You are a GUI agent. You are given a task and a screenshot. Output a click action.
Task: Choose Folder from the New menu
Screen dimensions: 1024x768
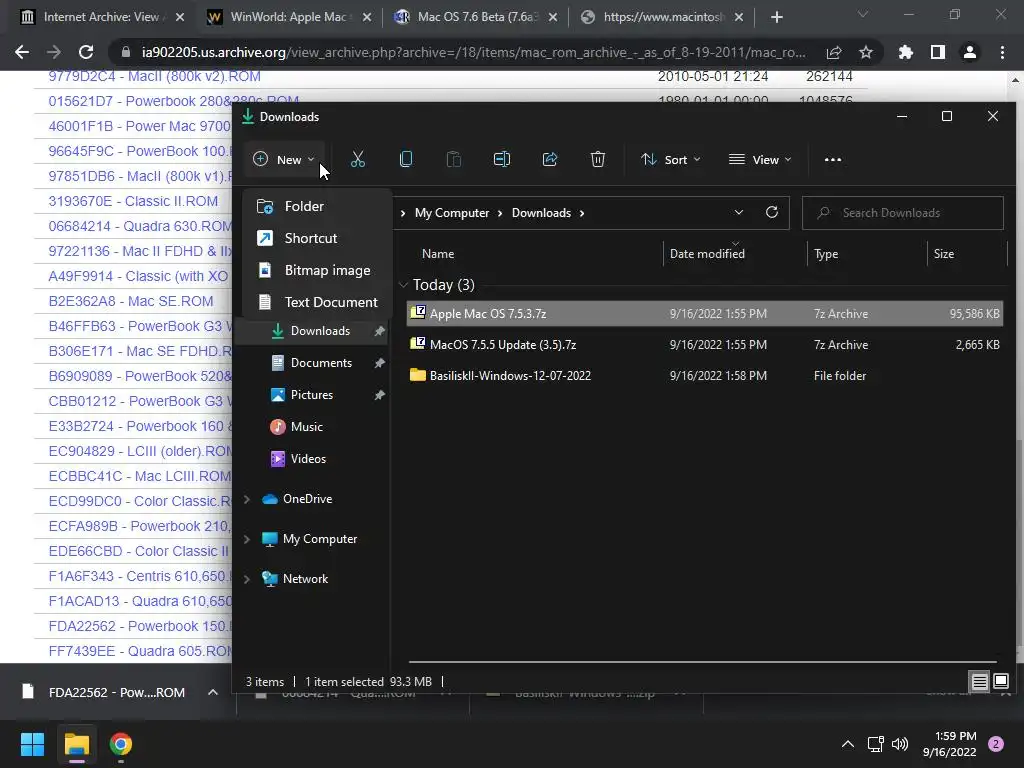pos(317,206)
